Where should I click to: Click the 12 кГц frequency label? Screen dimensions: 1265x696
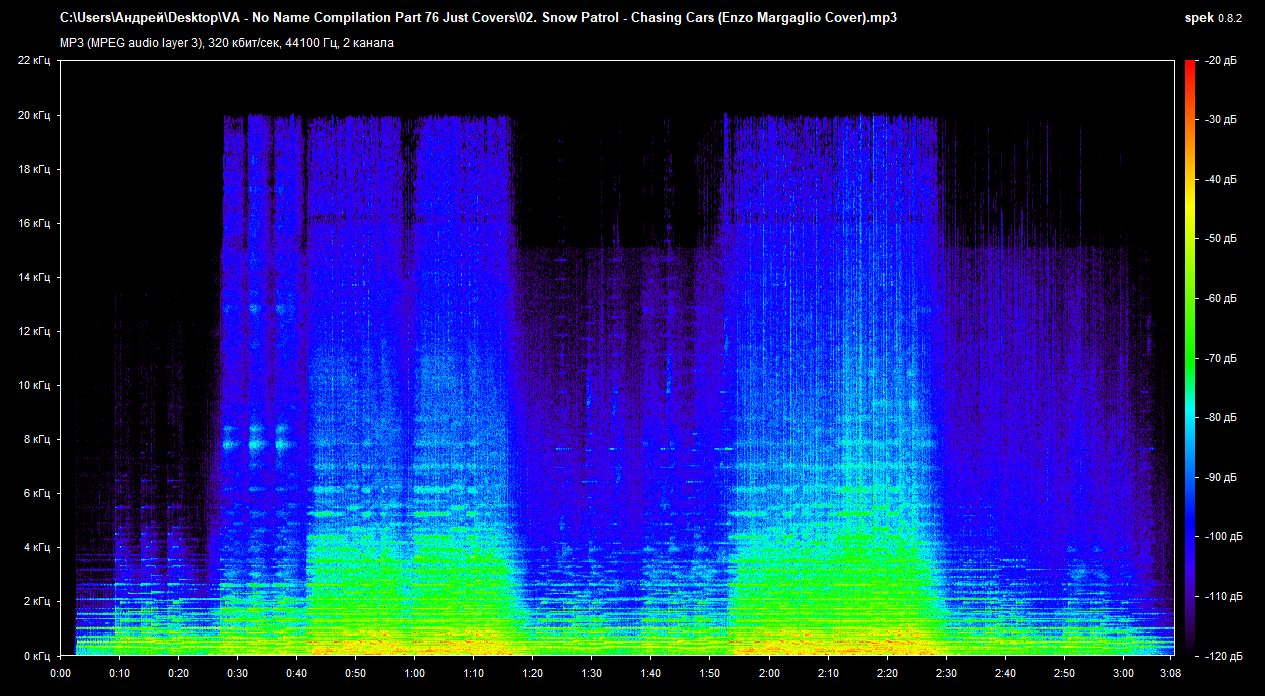click(x=33, y=331)
